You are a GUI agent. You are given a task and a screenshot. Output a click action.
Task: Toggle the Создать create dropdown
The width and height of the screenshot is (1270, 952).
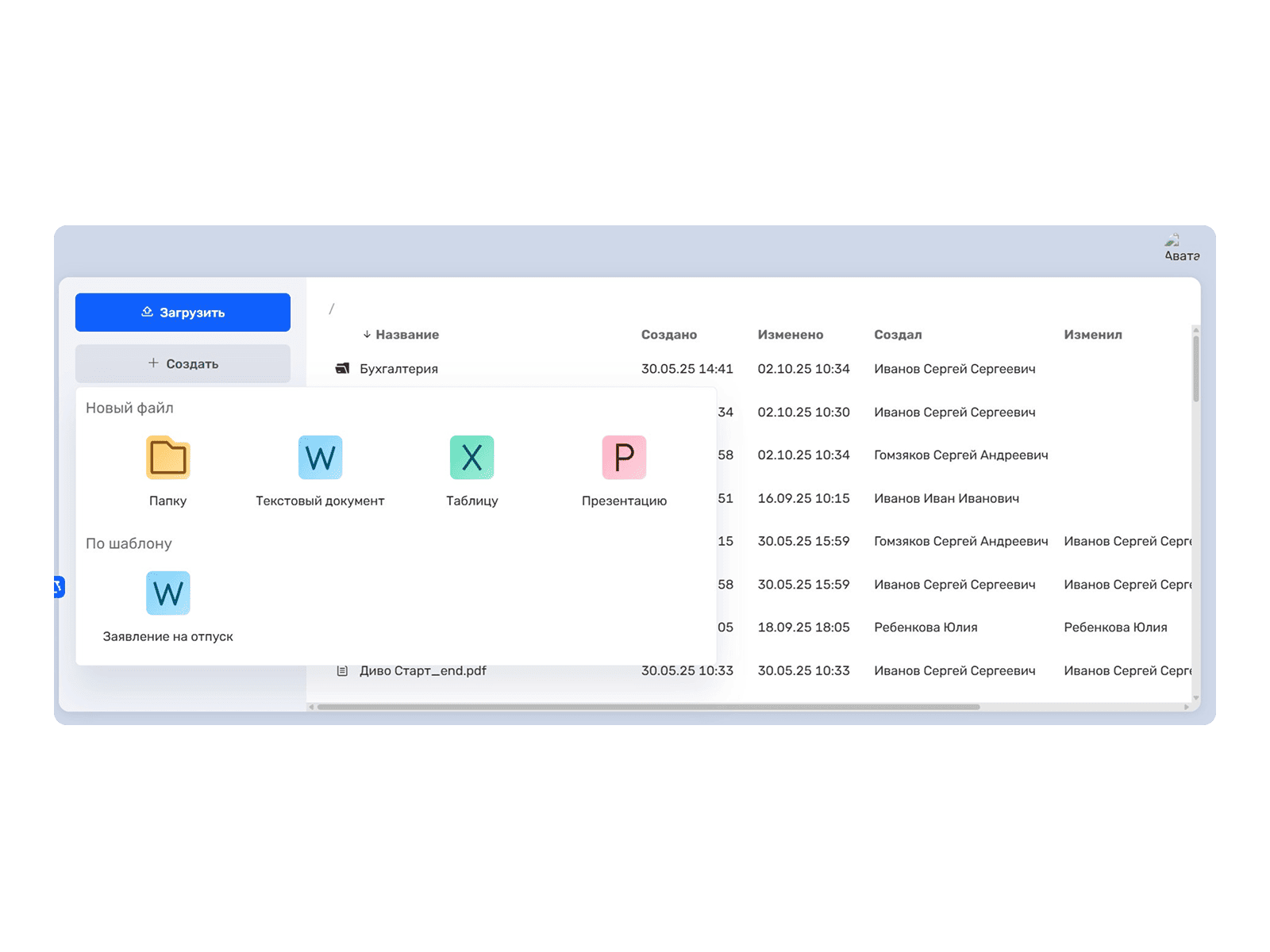183,363
